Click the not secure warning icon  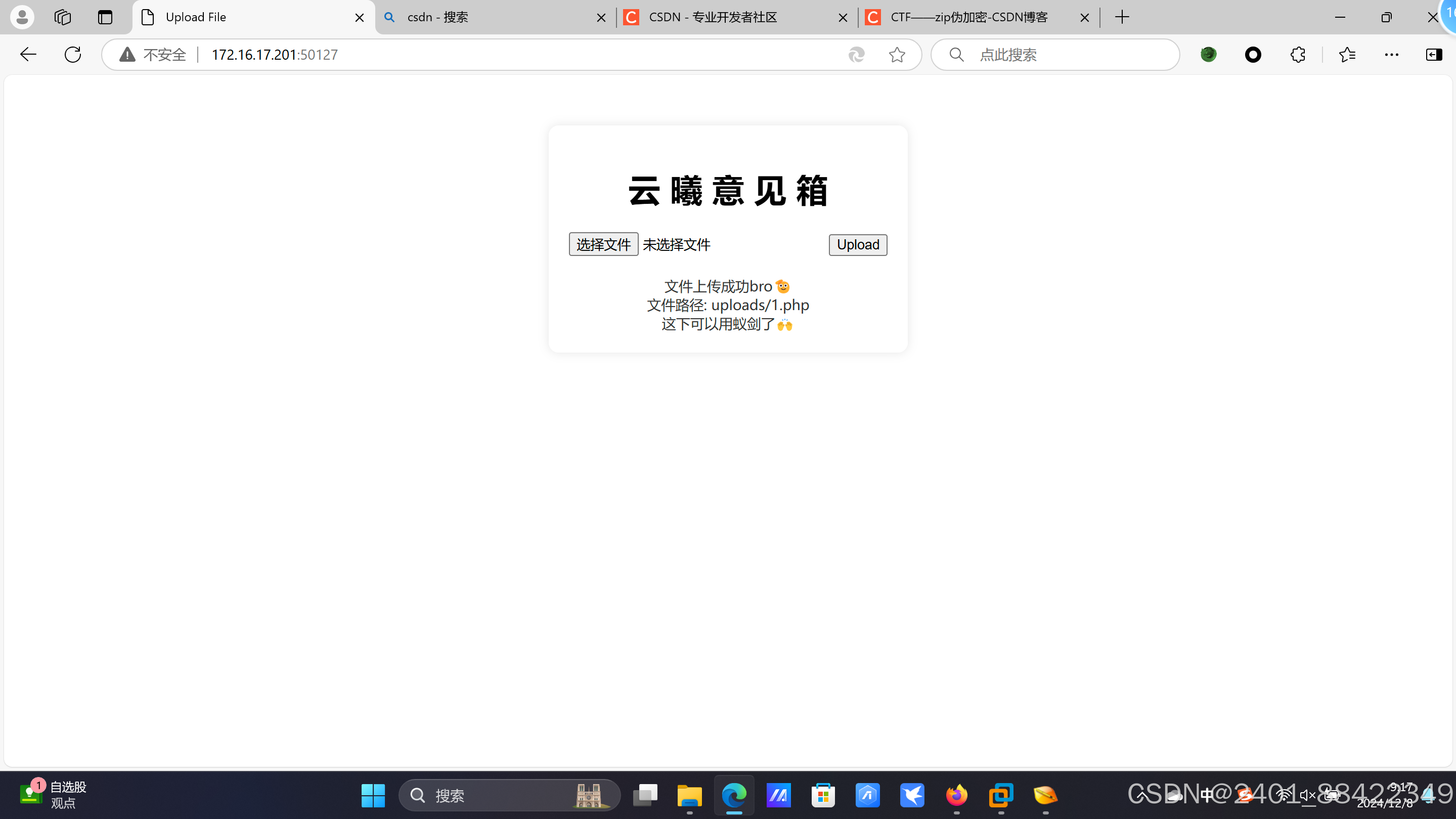pyautogui.click(x=128, y=54)
